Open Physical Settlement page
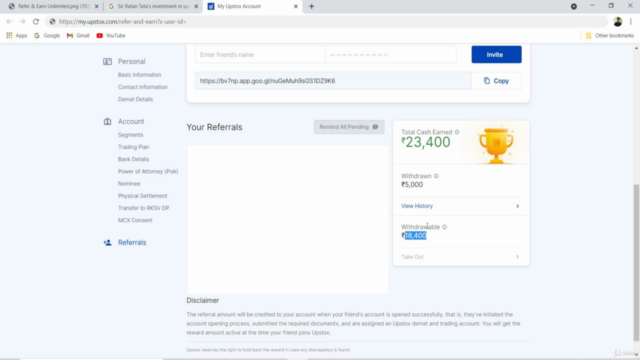Image resolution: width=640 pixels, height=360 pixels. 142,196
